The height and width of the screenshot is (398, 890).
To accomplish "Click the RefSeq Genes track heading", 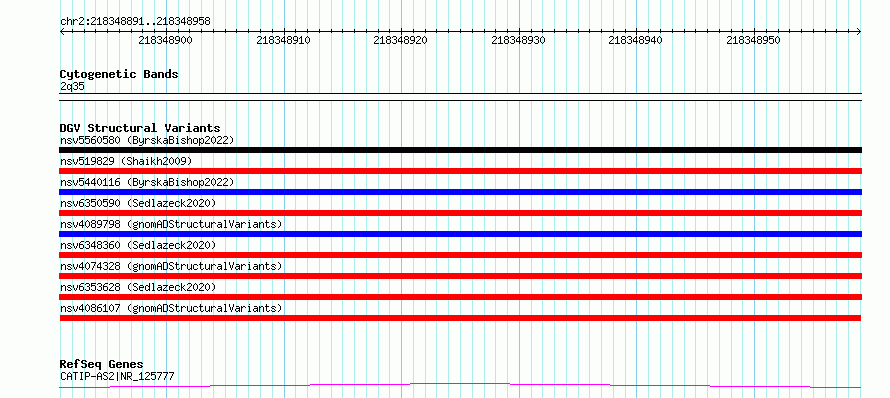I will pyautogui.click(x=101, y=364).
